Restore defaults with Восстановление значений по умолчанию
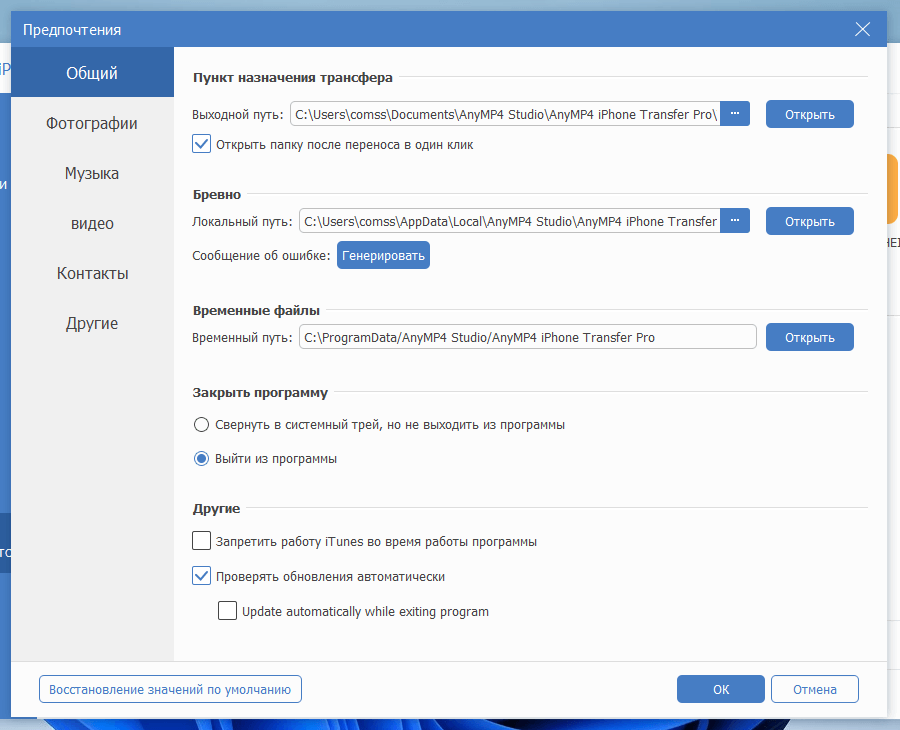900x730 pixels. pos(170,689)
